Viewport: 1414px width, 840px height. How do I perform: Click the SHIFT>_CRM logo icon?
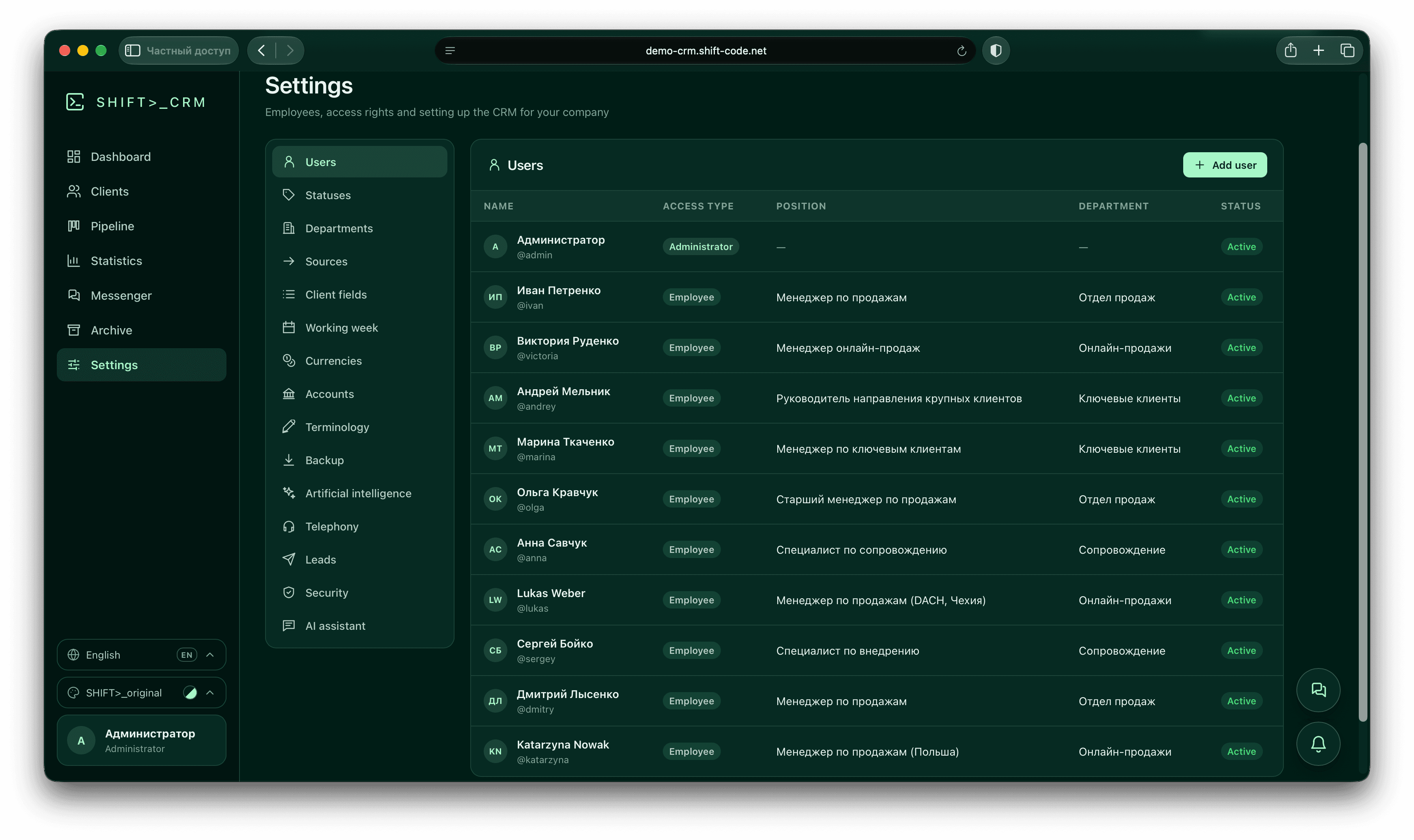pos(75,102)
